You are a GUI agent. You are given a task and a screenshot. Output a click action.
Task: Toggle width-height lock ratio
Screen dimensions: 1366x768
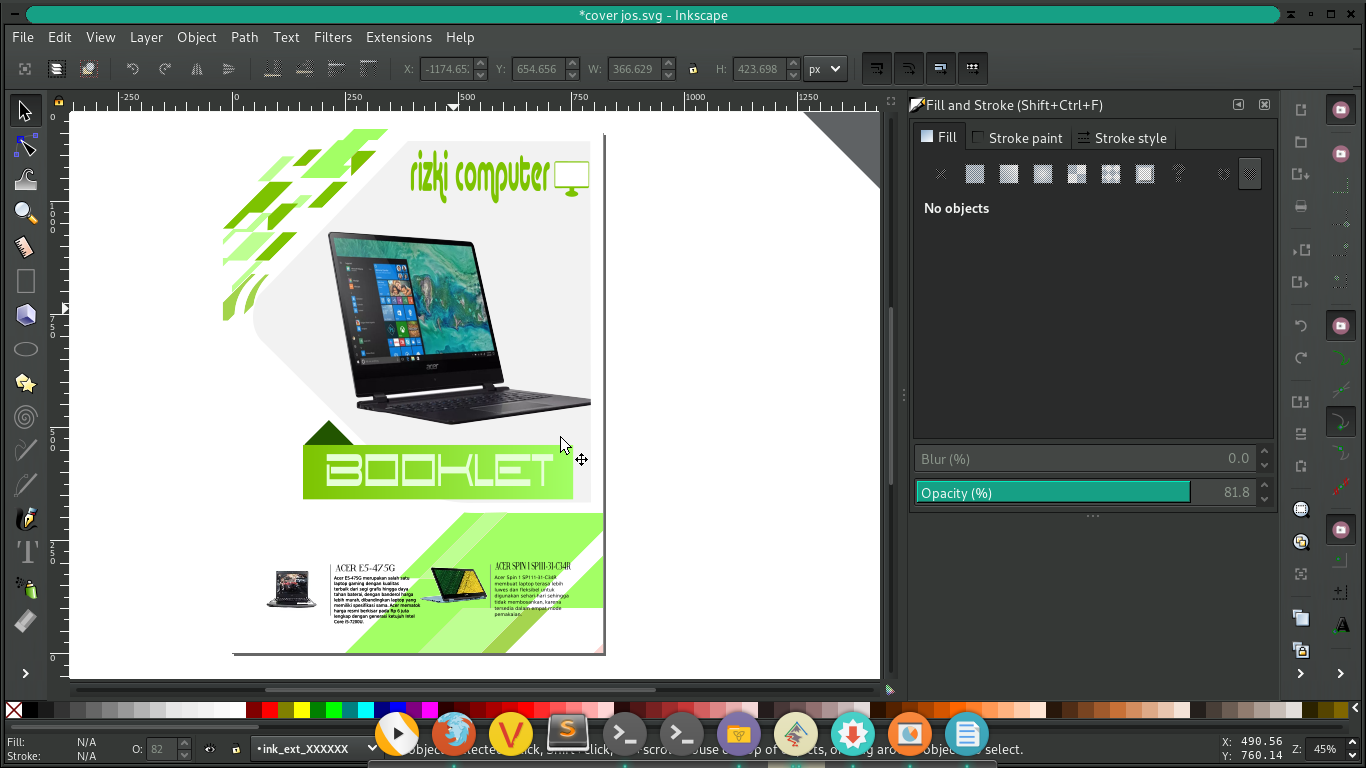tap(693, 69)
